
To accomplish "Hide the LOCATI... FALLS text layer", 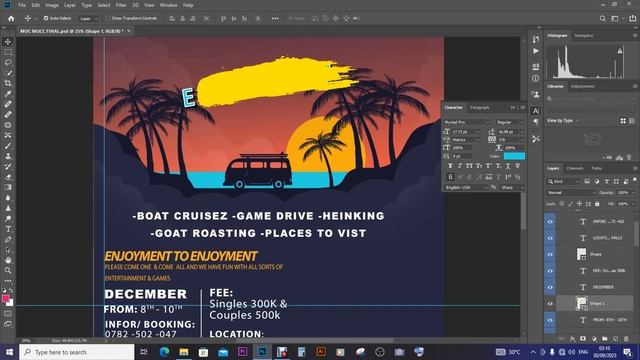I will pos(550,238).
